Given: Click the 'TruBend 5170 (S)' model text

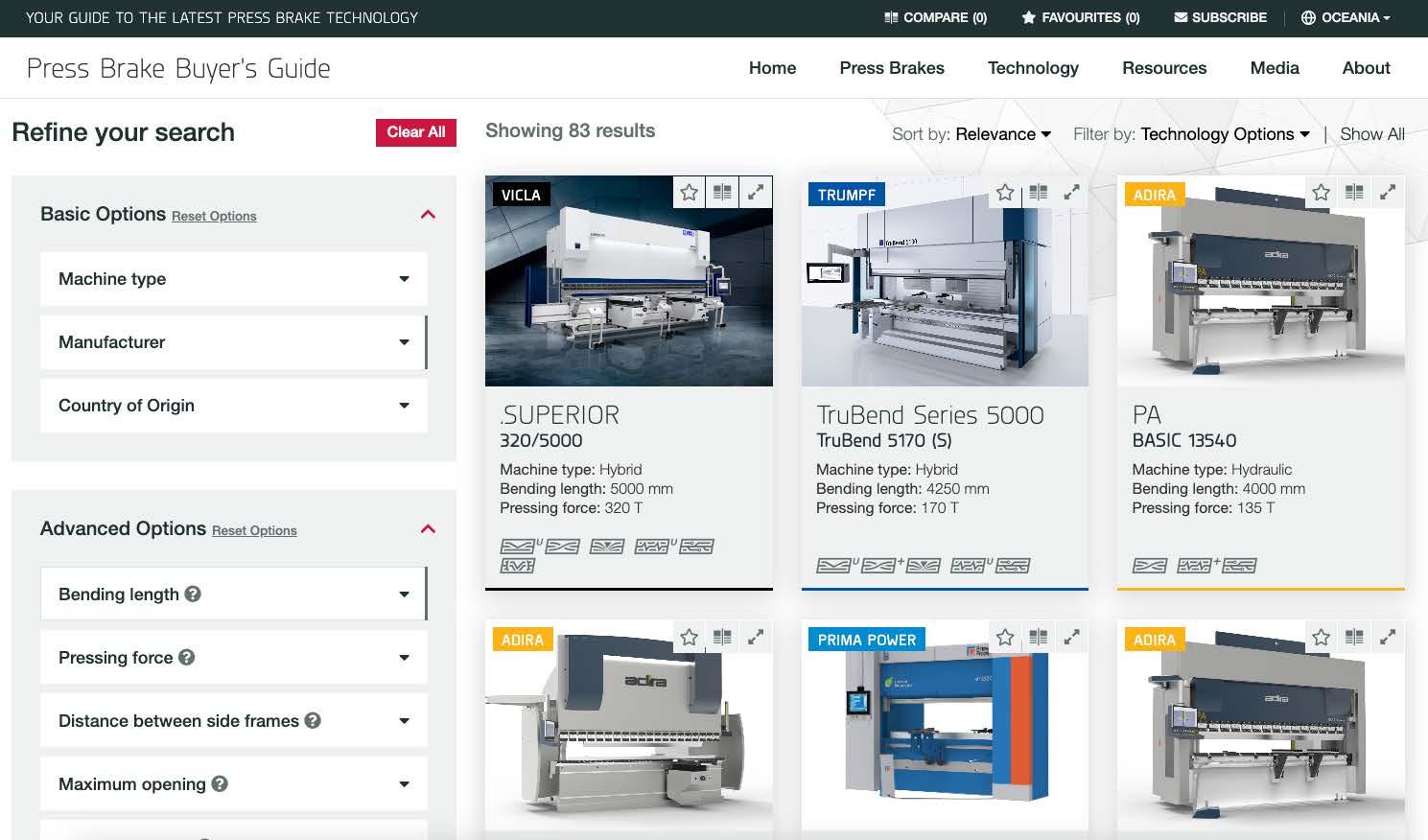Looking at the screenshot, I should pos(884,441).
